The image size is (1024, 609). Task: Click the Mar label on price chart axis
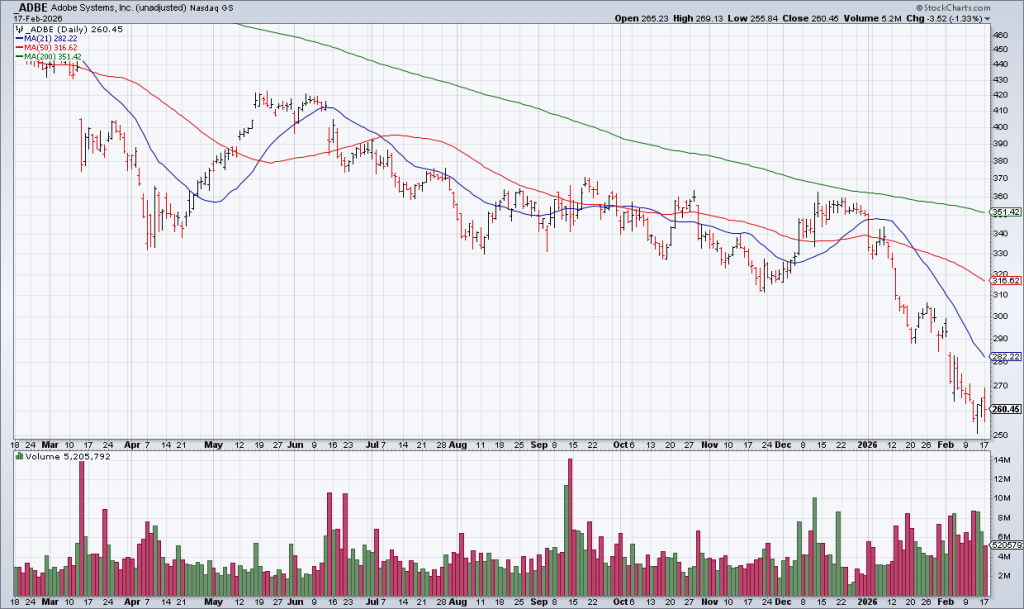[50, 445]
